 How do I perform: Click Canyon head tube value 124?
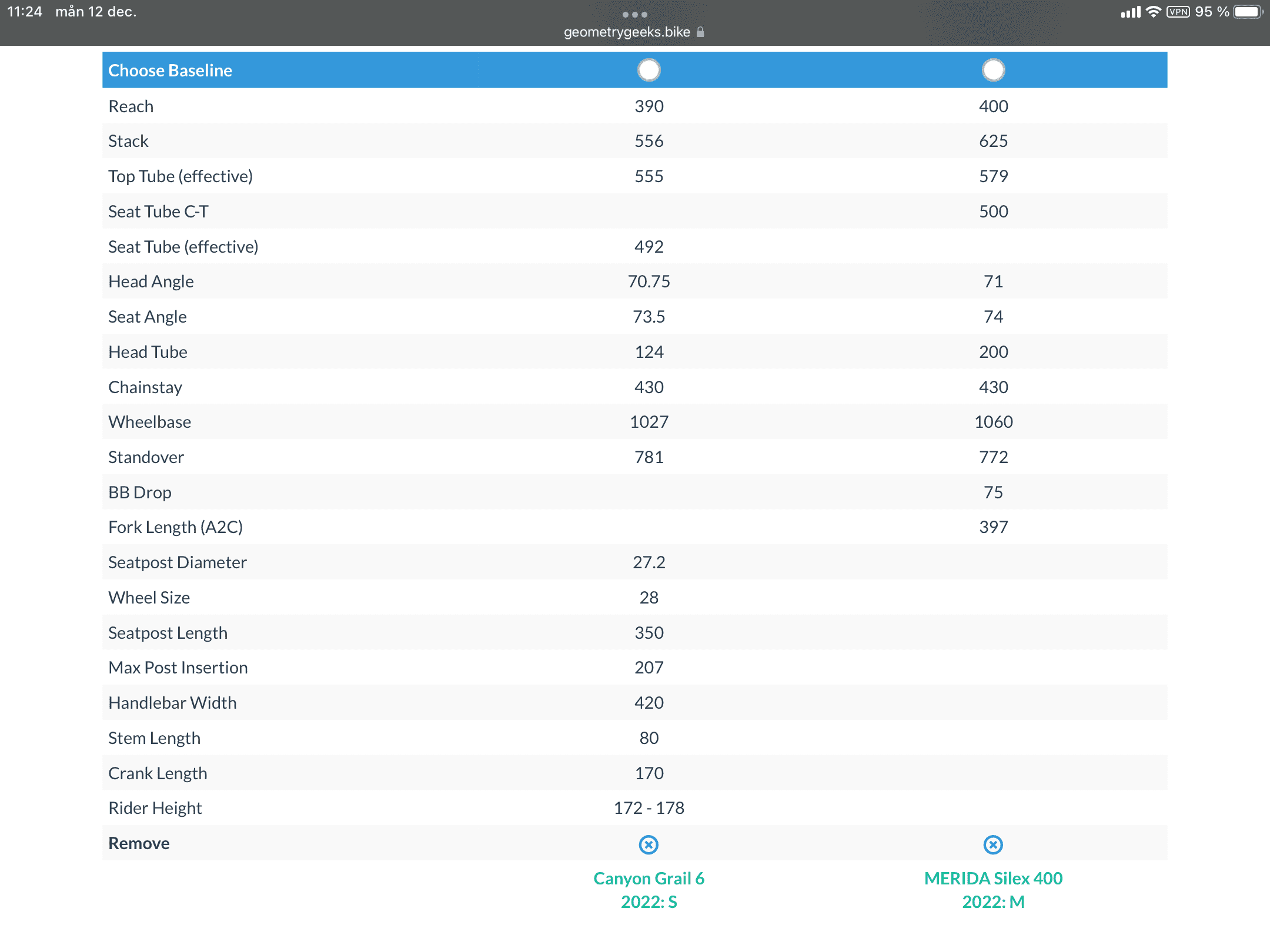coord(649,352)
